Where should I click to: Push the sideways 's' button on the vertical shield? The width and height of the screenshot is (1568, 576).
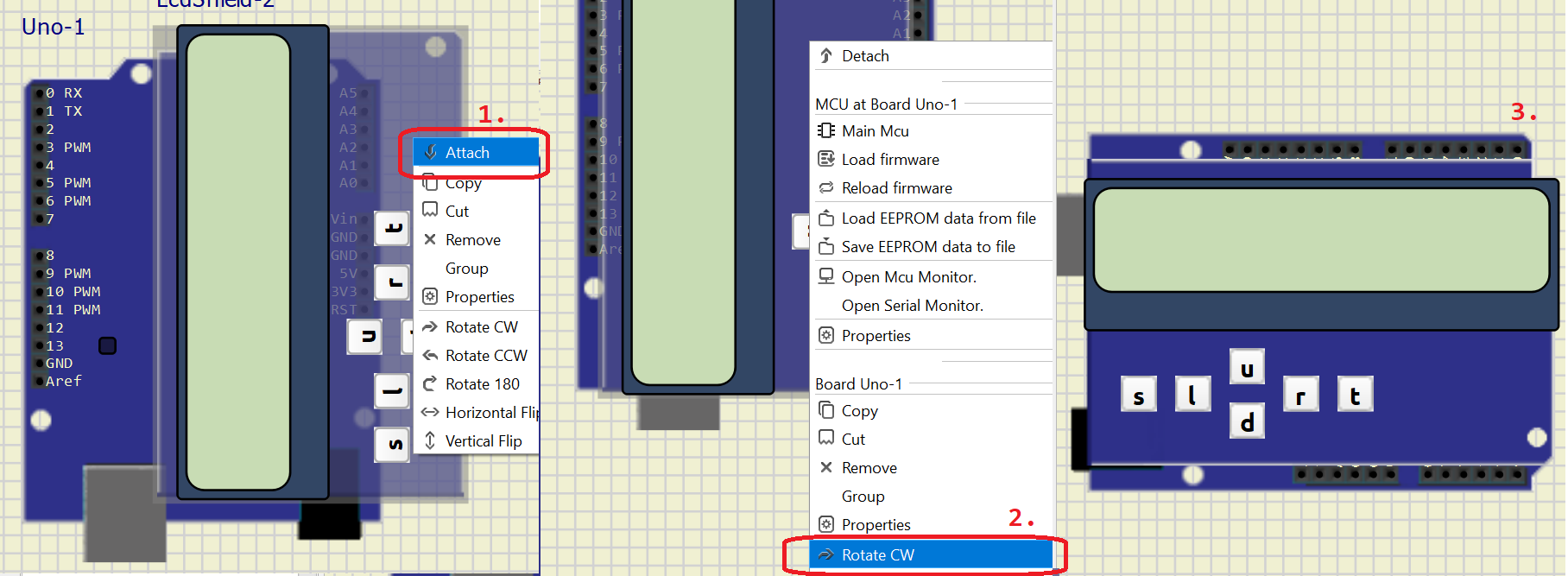[x=392, y=445]
